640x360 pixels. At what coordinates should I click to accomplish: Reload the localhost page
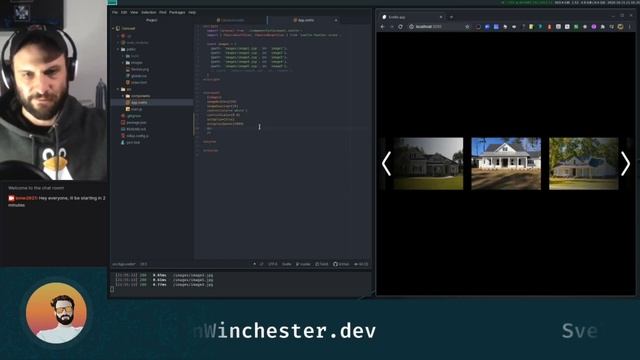coord(400,27)
